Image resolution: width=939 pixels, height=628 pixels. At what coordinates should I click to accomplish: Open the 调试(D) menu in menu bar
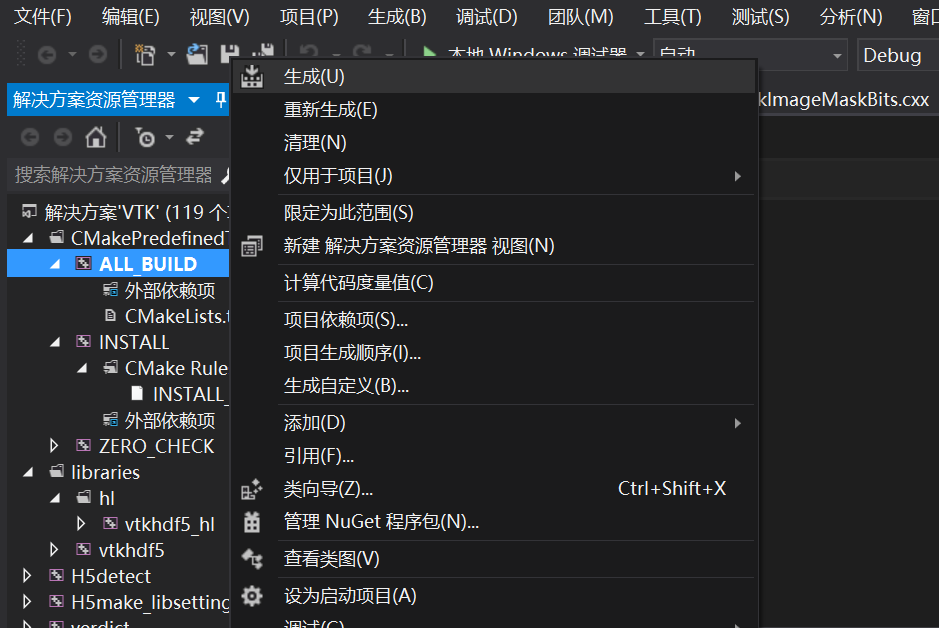tap(486, 17)
